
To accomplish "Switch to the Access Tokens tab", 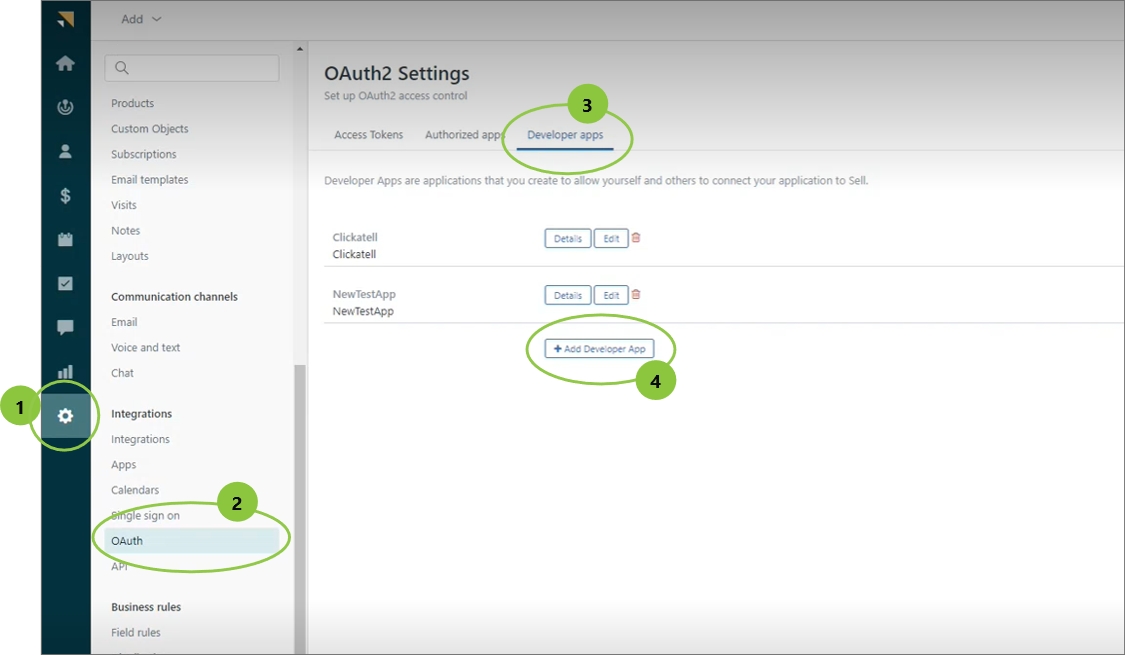I will coord(369,135).
